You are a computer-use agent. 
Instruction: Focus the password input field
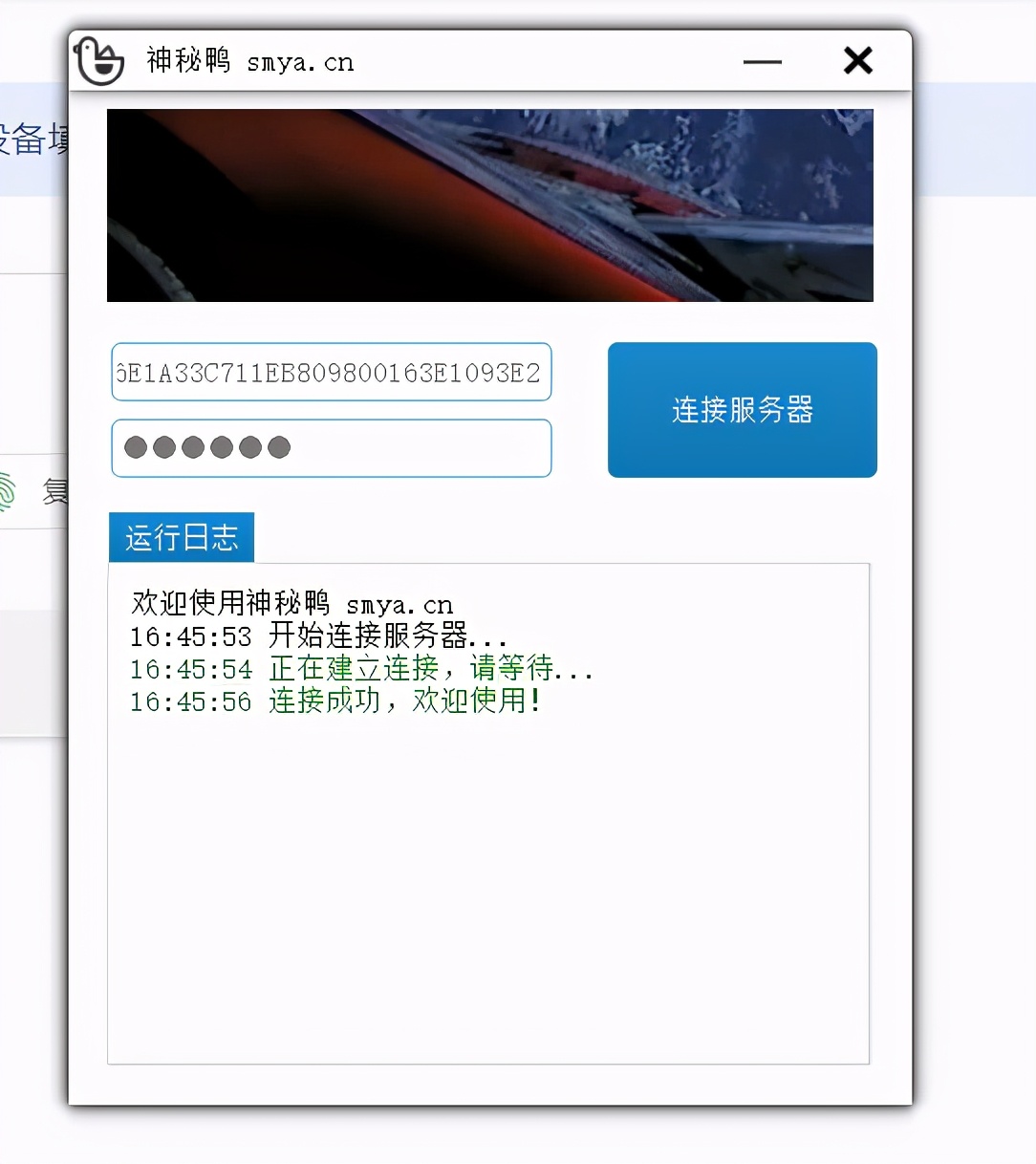pyautogui.click(x=332, y=448)
